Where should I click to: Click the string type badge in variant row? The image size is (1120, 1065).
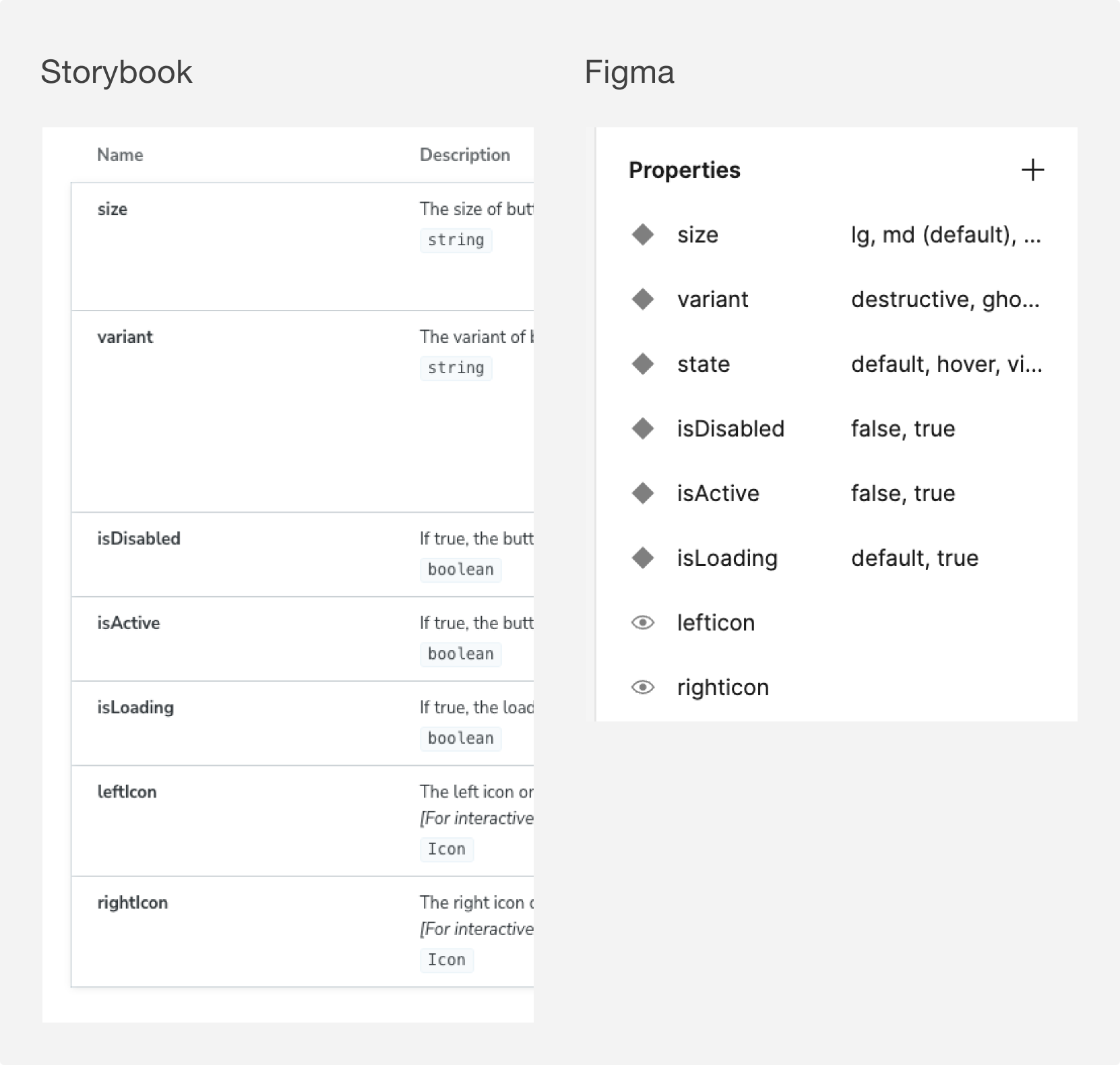[x=456, y=368]
